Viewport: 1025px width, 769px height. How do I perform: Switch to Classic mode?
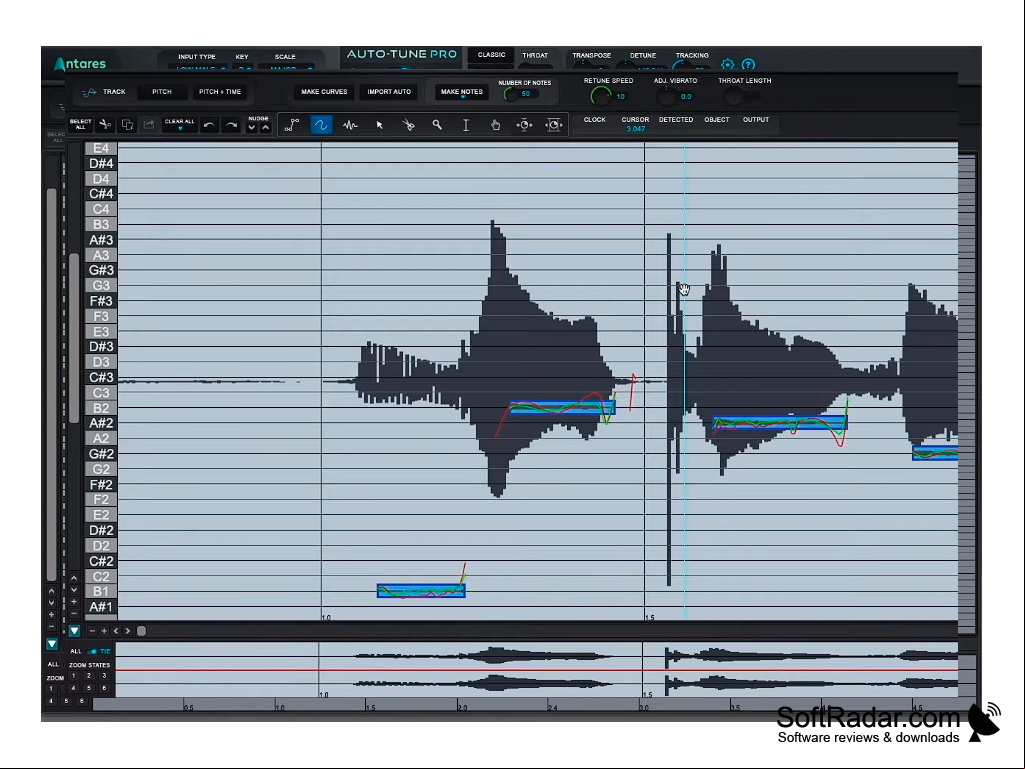492,55
